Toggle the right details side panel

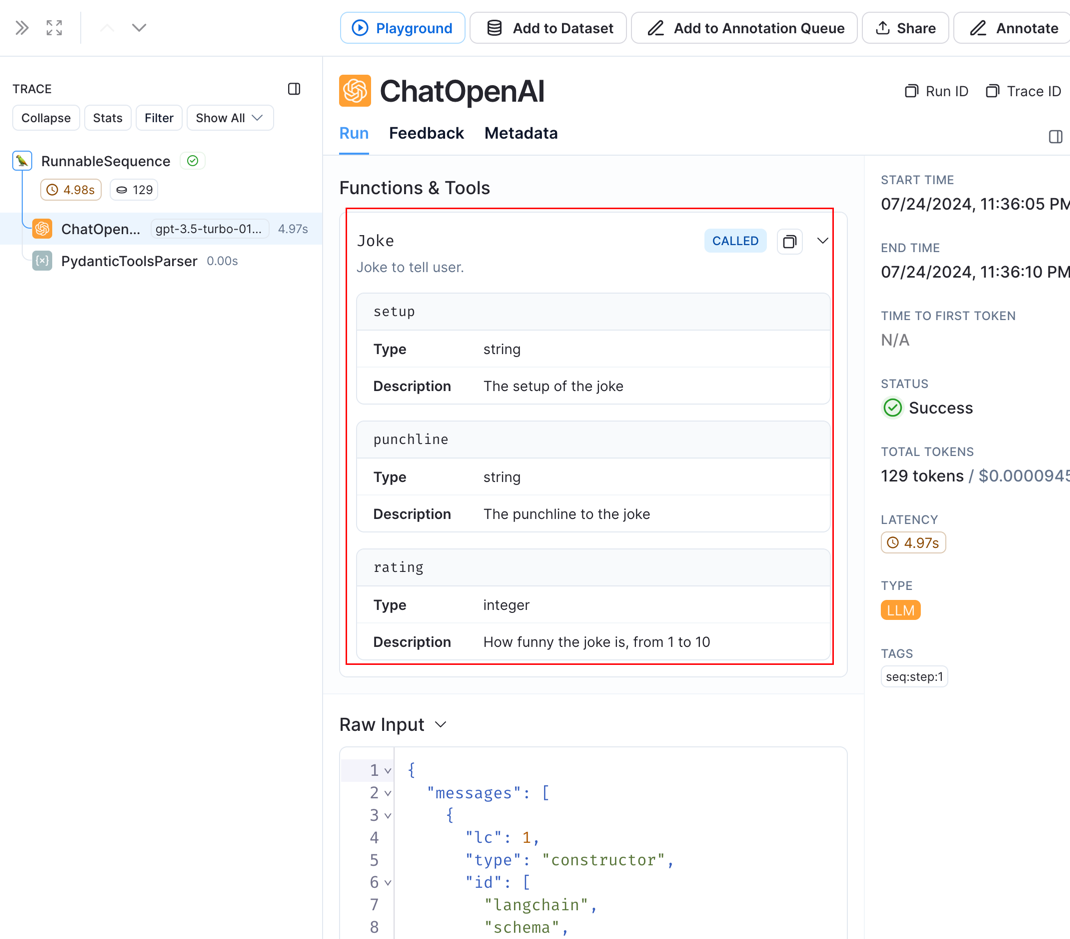coord(1056,136)
